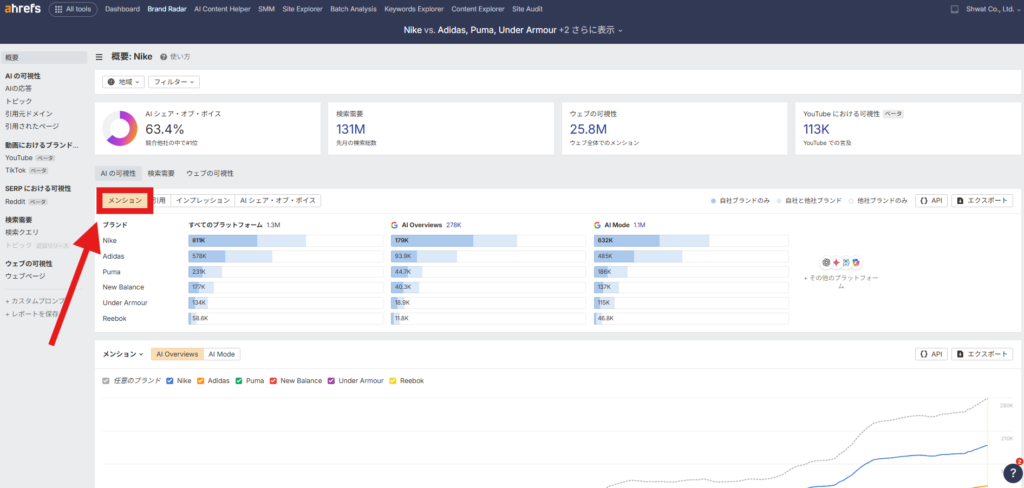Click the Ahrefs logo

point(21,9)
